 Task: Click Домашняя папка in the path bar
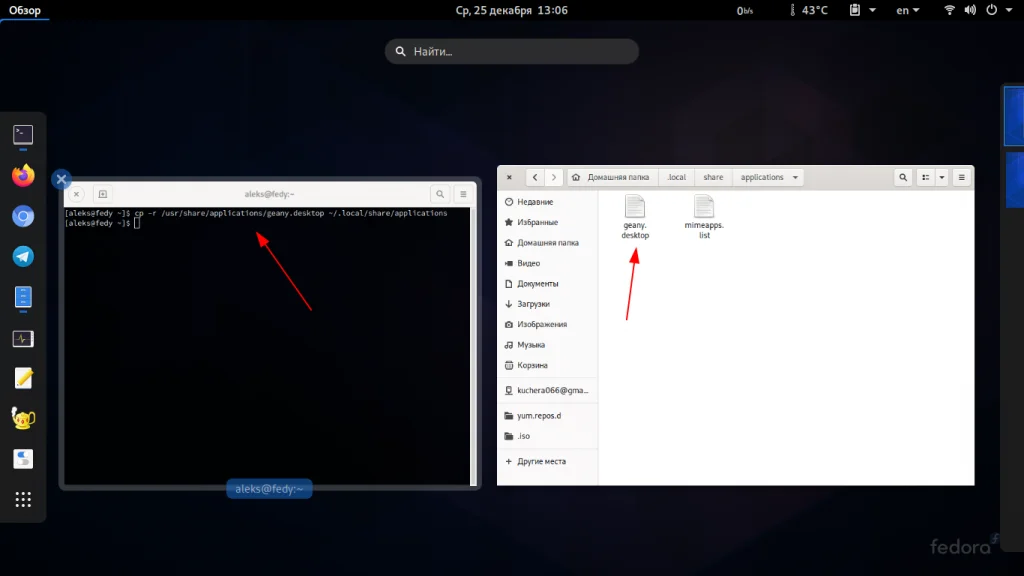(611, 177)
